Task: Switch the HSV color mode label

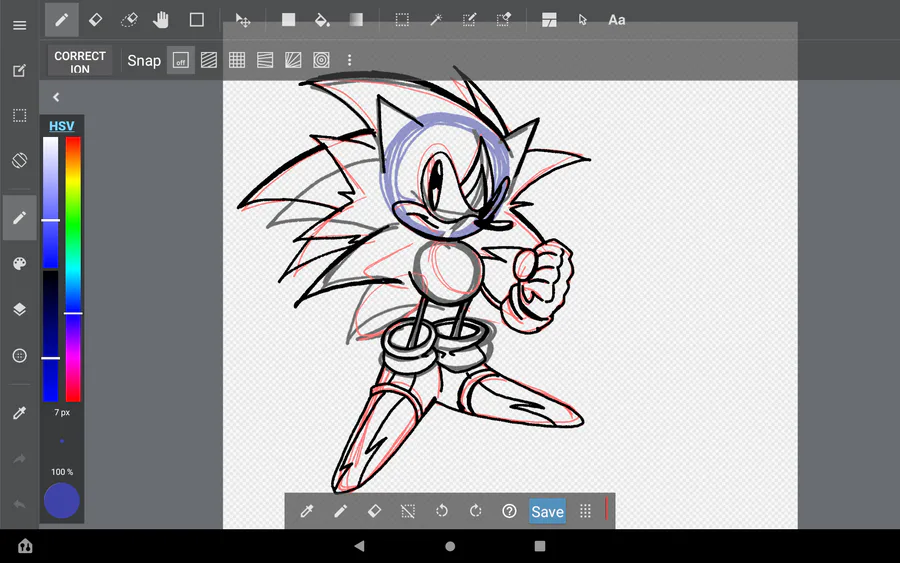Action: [61, 126]
